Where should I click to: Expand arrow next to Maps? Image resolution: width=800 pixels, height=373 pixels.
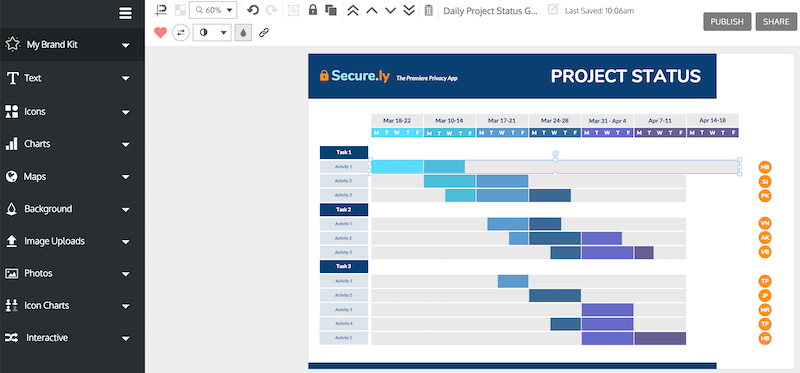click(126, 178)
